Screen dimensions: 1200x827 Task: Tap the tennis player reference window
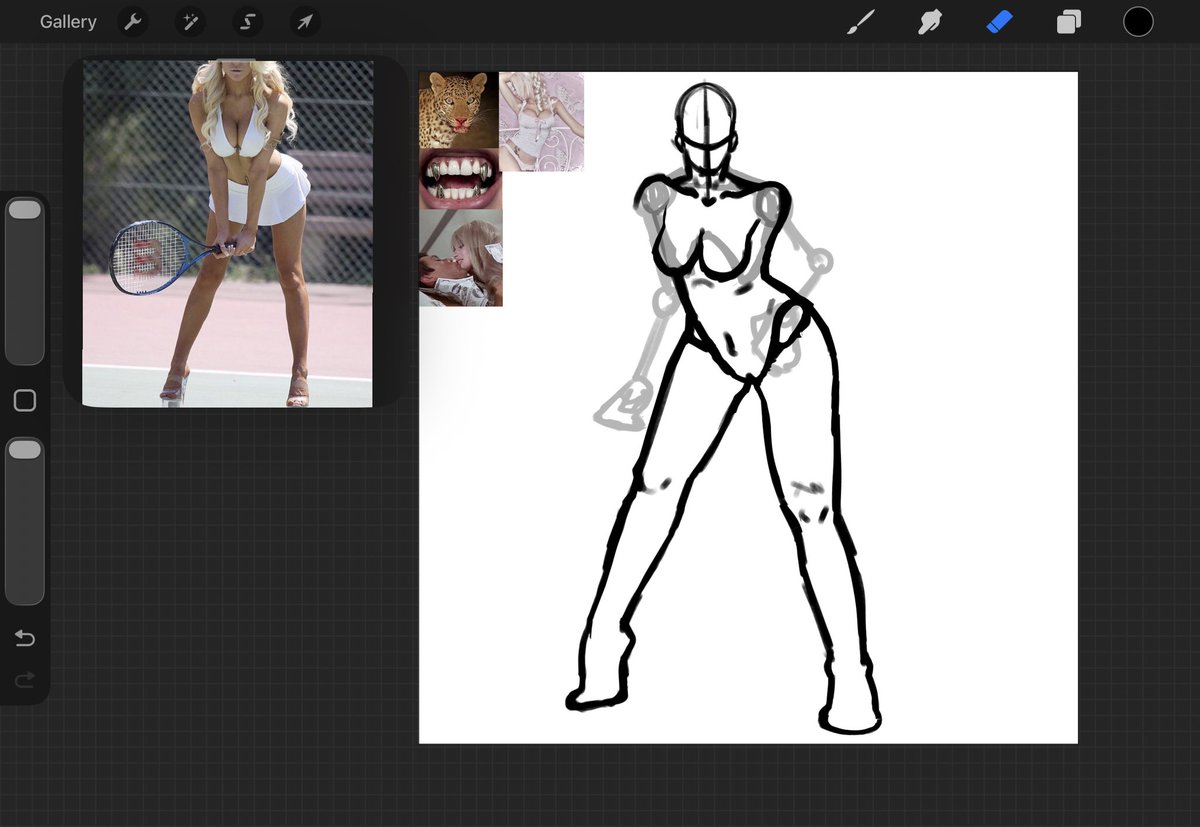[x=228, y=233]
